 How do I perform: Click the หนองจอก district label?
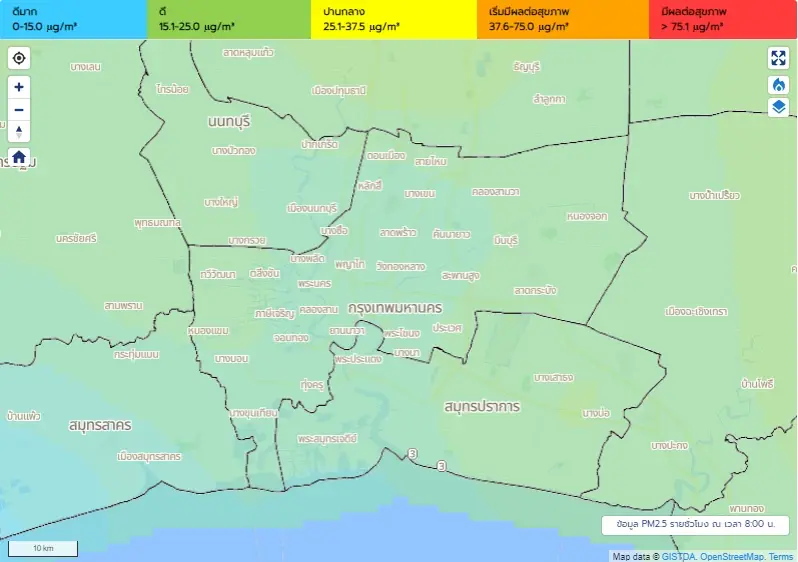click(x=587, y=216)
